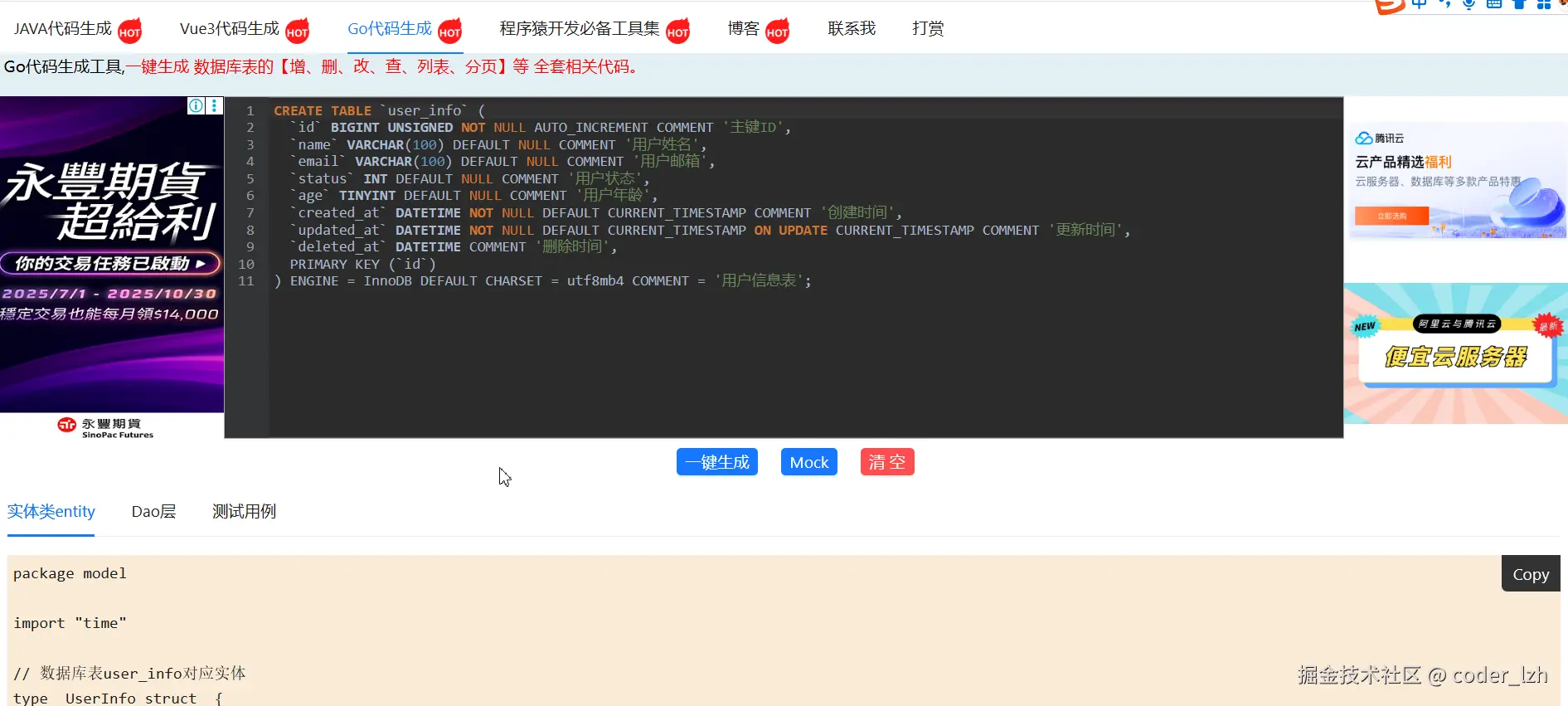Go to the 博客 nav item

[744, 29]
